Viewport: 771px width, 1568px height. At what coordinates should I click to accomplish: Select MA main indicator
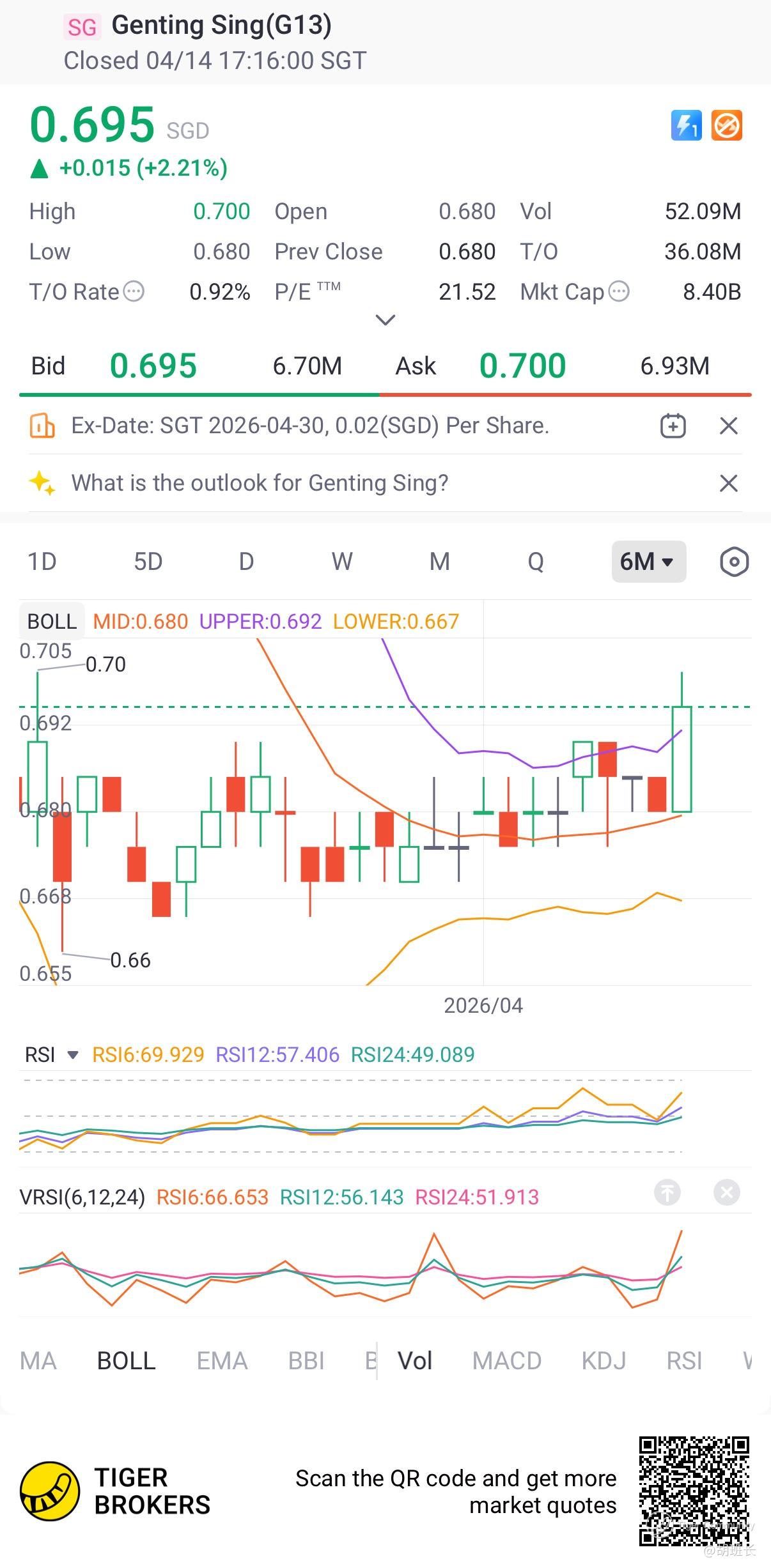coord(38,1361)
